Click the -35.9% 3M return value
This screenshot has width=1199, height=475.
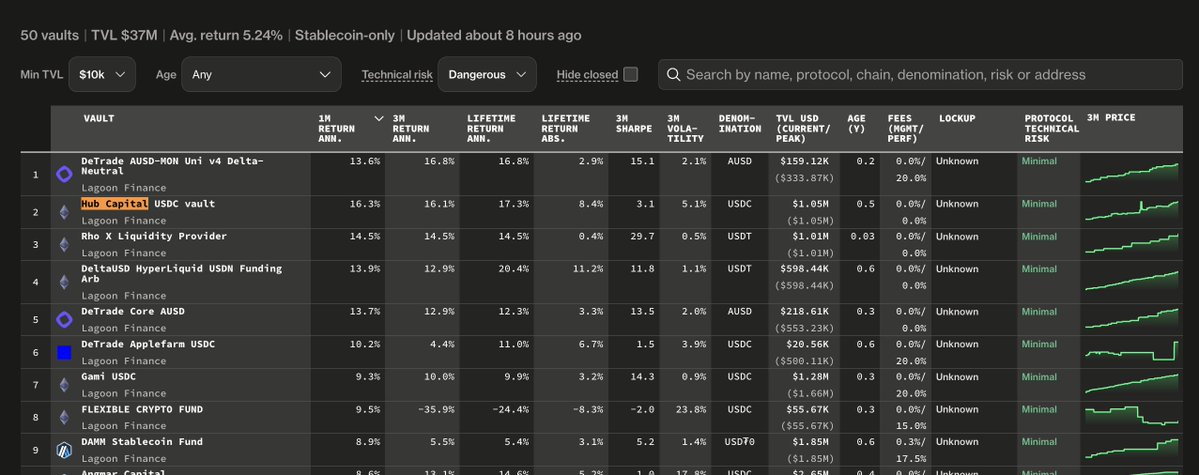[x=436, y=409]
